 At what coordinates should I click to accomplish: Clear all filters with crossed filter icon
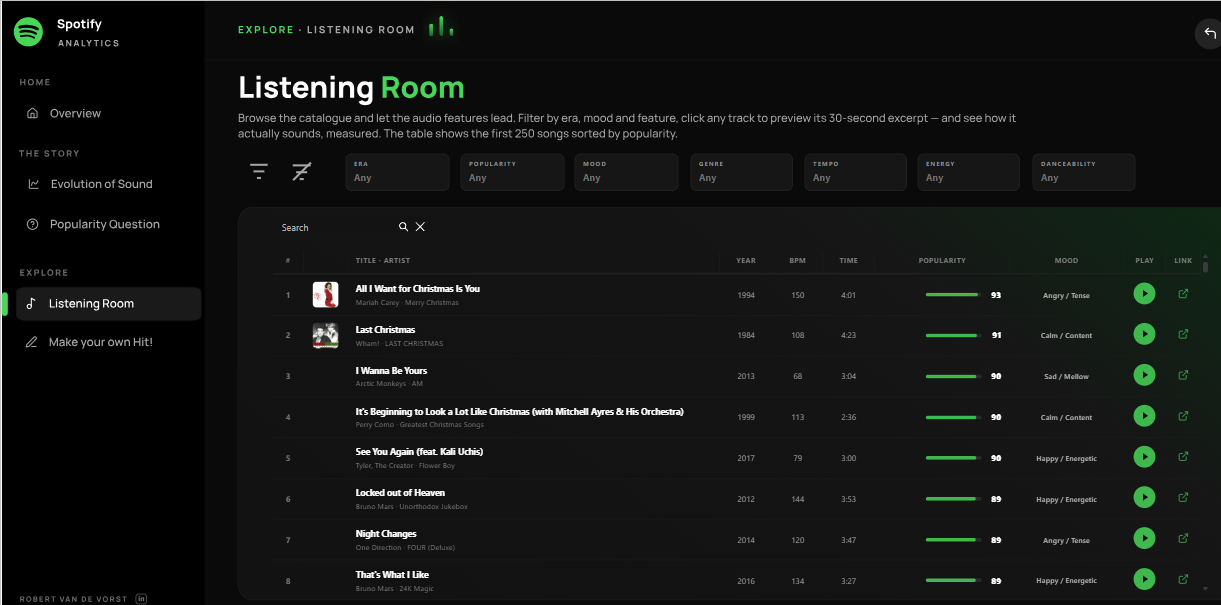tap(301, 172)
